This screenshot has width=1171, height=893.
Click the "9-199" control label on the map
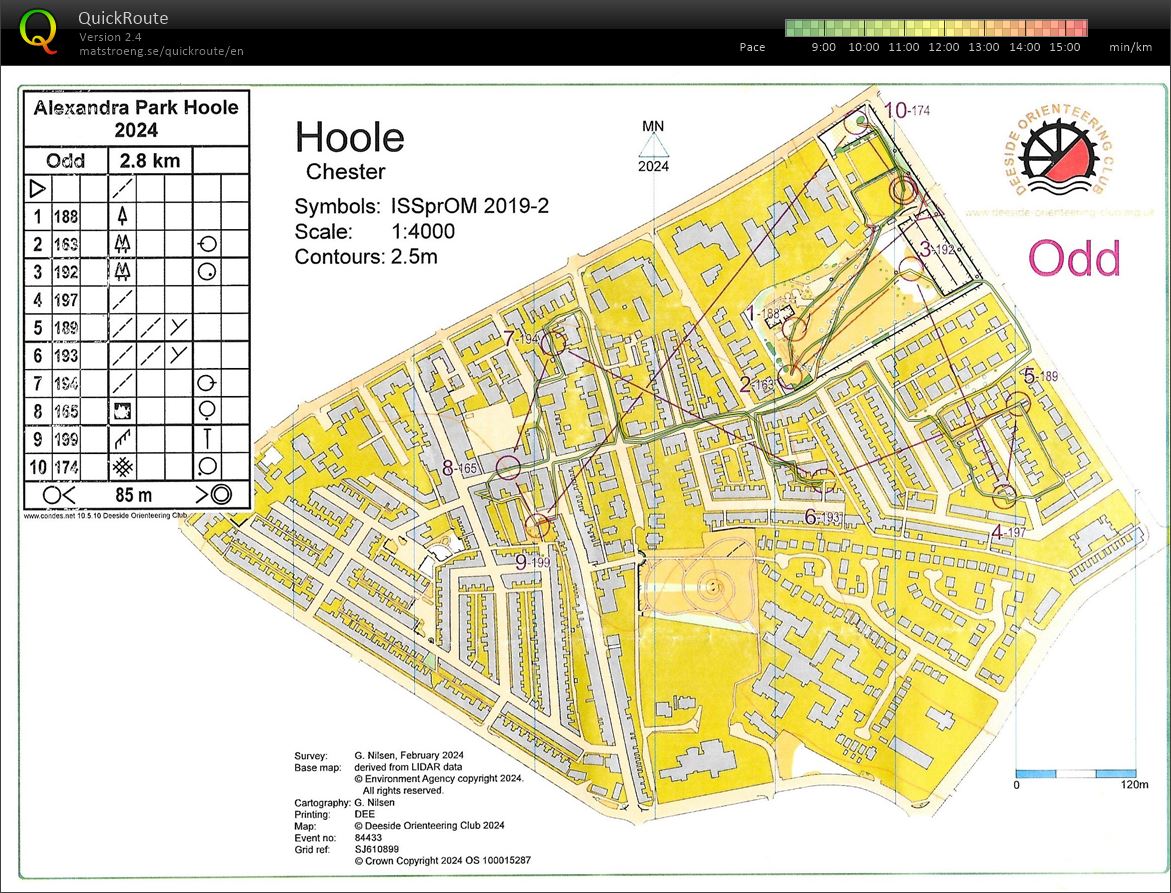(x=532, y=561)
